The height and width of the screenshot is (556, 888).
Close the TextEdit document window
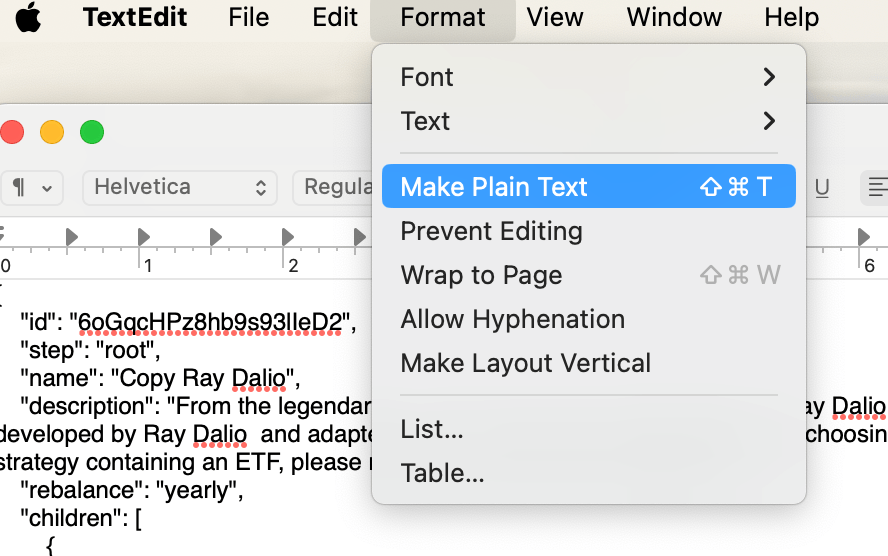point(12,132)
